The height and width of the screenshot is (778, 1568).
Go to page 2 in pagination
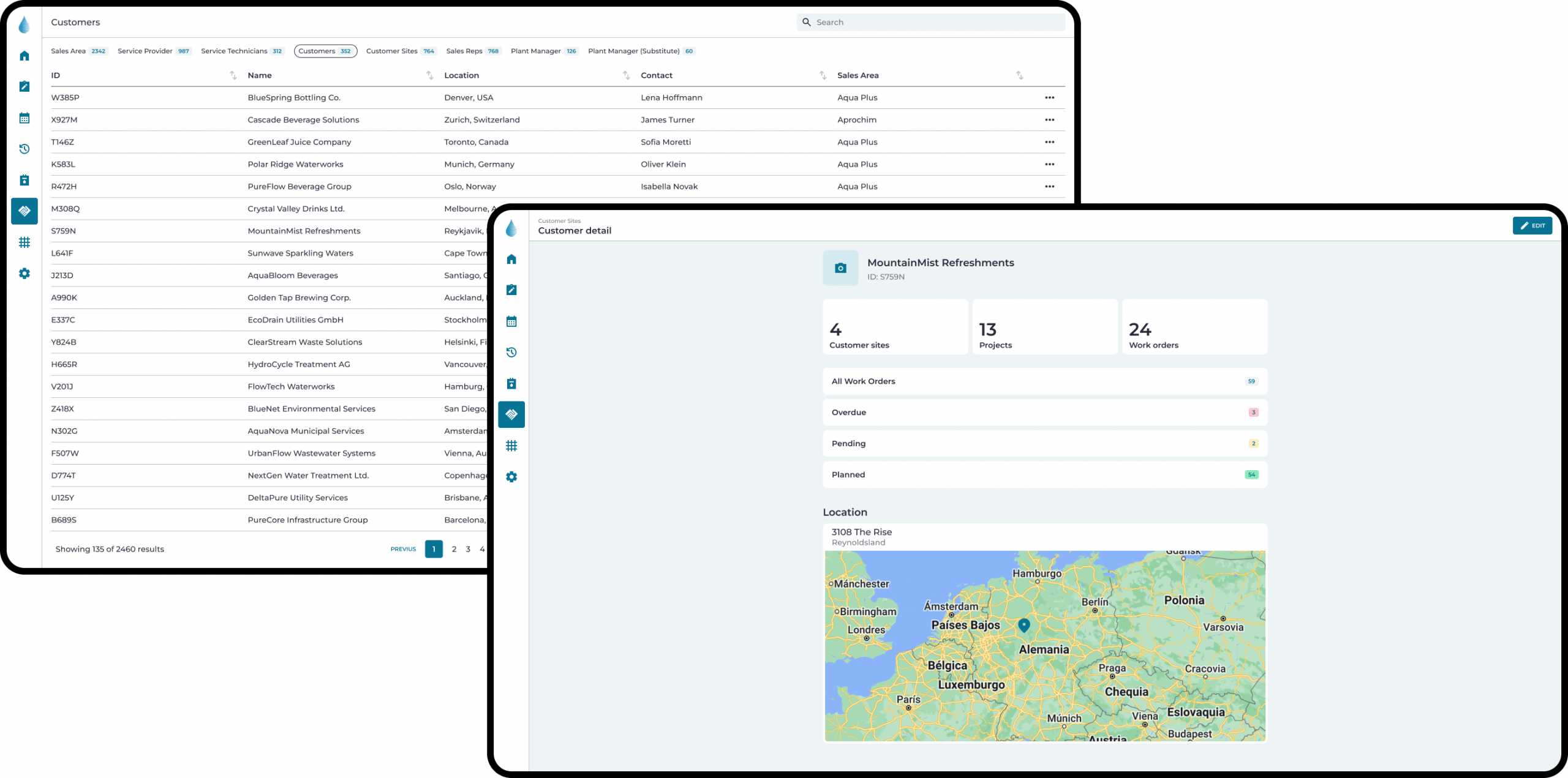pyautogui.click(x=454, y=549)
